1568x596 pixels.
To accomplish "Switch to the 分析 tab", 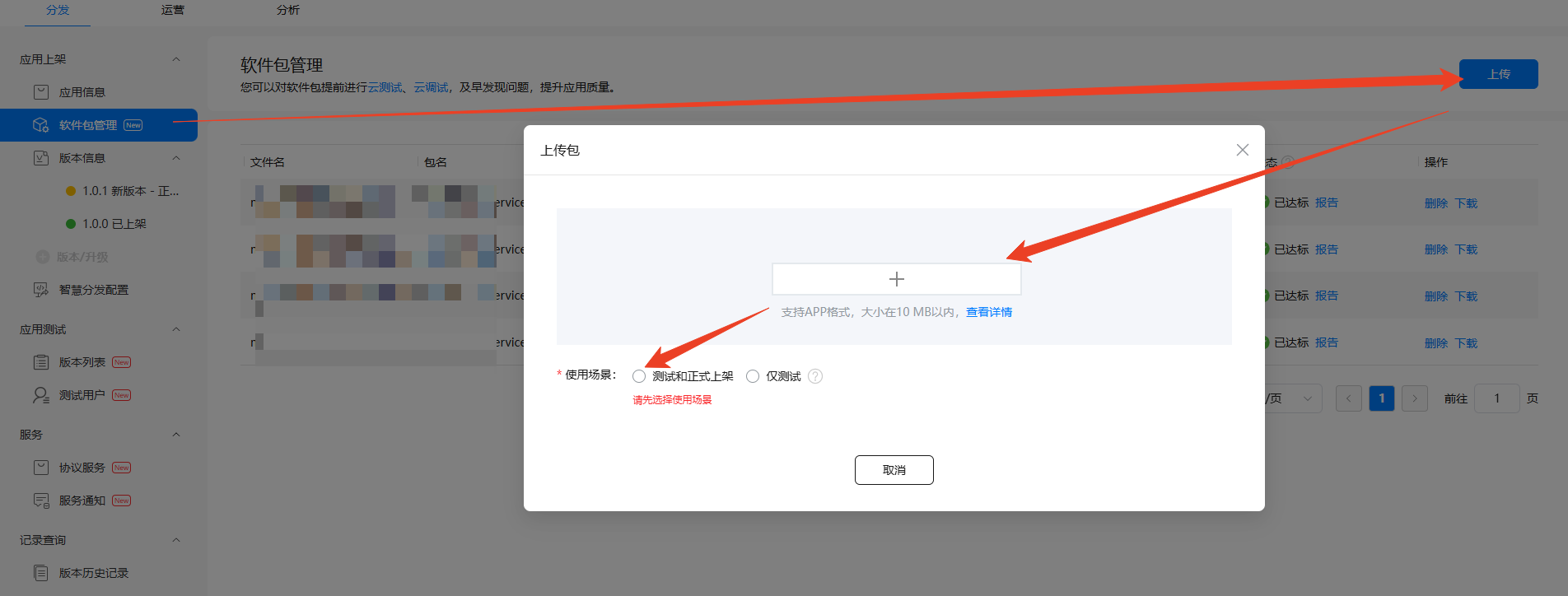I will click(288, 10).
